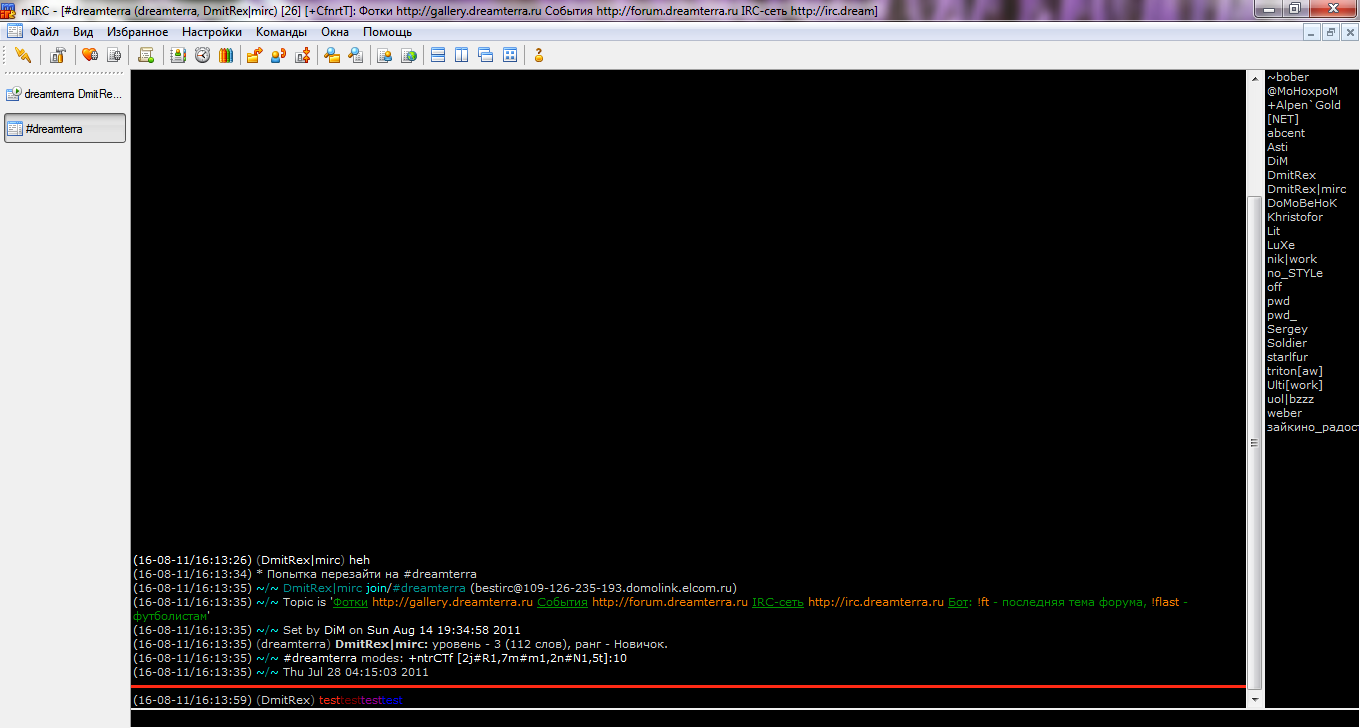Tile windows vertically using toolbar icon
Screen dimensions: 1360x728
[x=462, y=55]
